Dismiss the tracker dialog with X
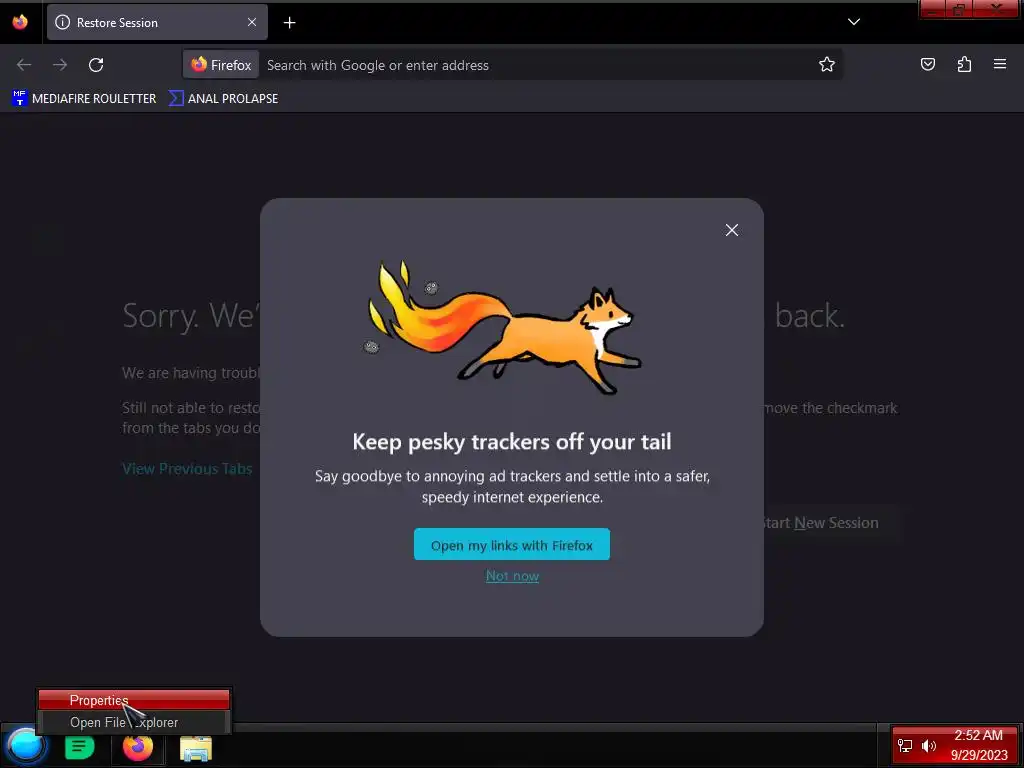The height and width of the screenshot is (768, 1024). [x=731, y=230]
